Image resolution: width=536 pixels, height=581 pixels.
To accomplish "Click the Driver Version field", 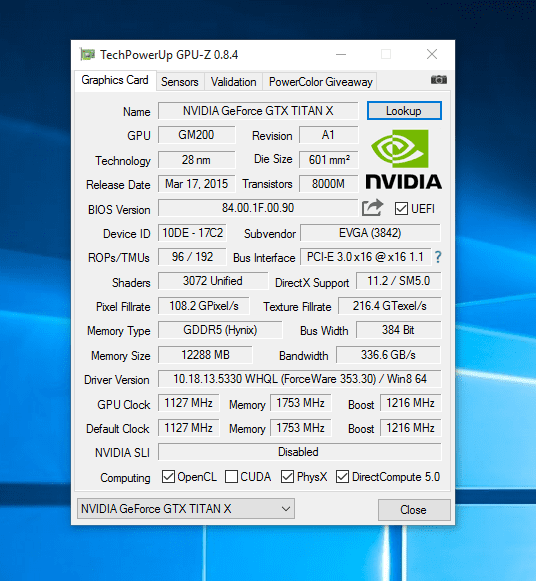I will [300, 379].
